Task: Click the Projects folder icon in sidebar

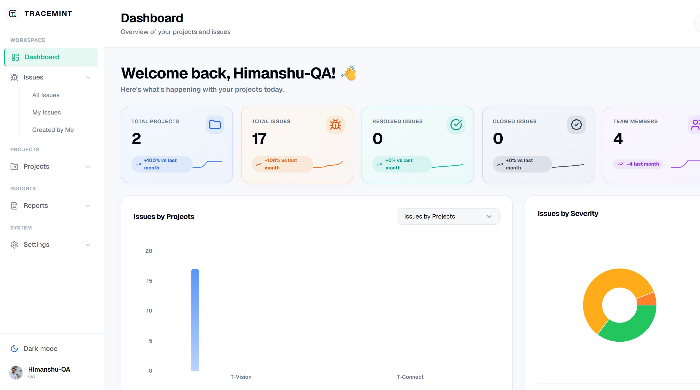Action: (14, 166)
